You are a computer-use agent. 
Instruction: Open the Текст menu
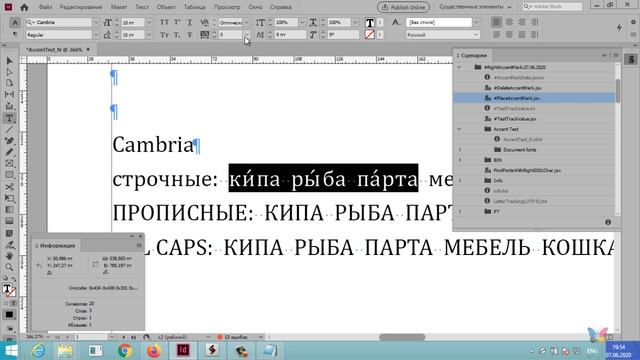point(142,7)
